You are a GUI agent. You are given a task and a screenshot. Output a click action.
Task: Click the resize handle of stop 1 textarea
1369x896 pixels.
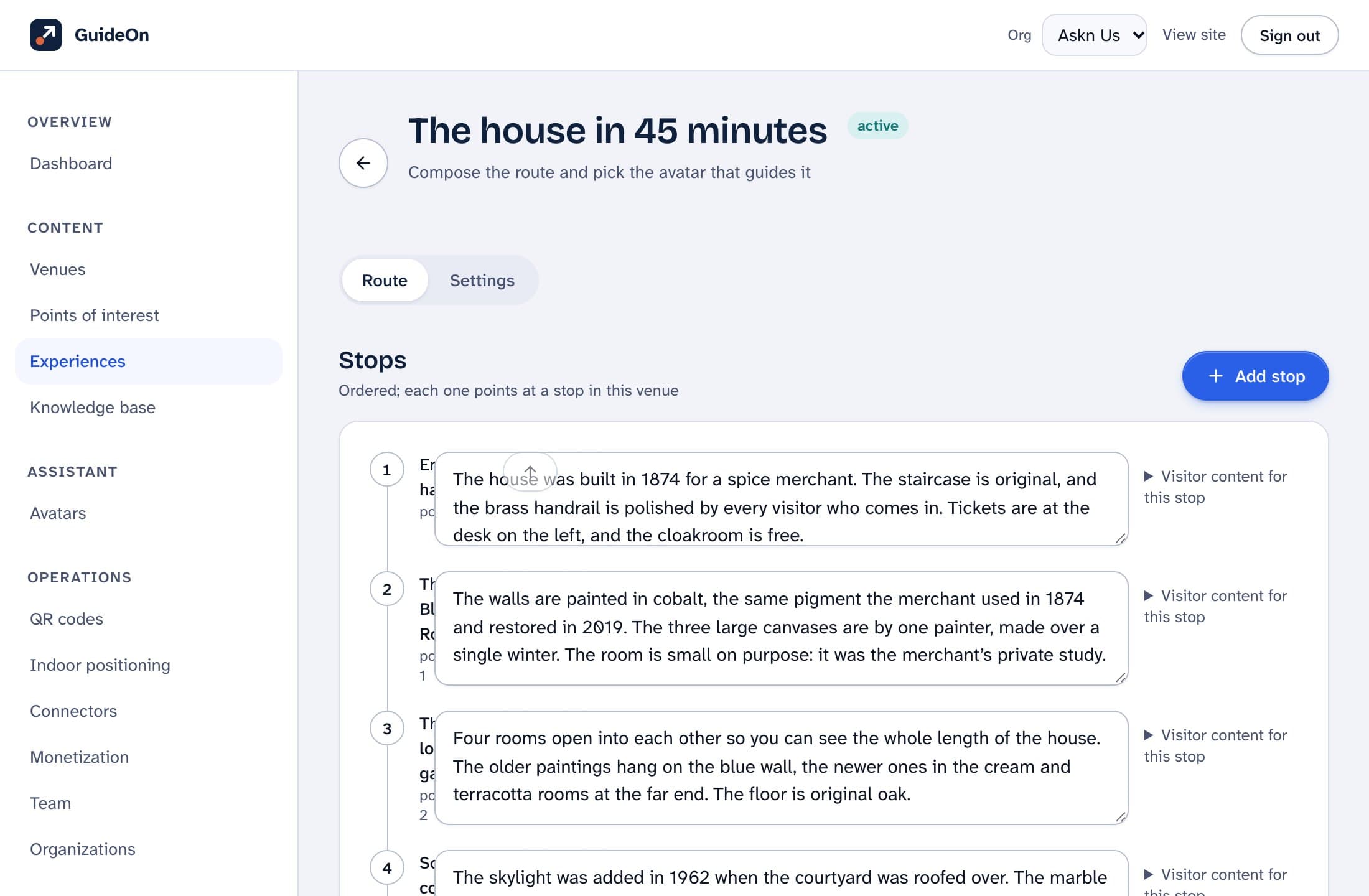pyautogui.click(x=1121, y=539)
